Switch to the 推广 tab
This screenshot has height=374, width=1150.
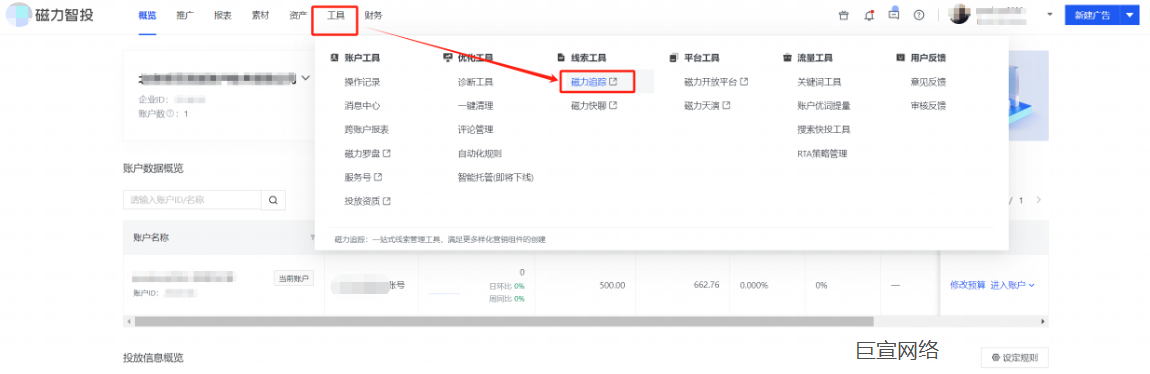(x=186, y=15)
